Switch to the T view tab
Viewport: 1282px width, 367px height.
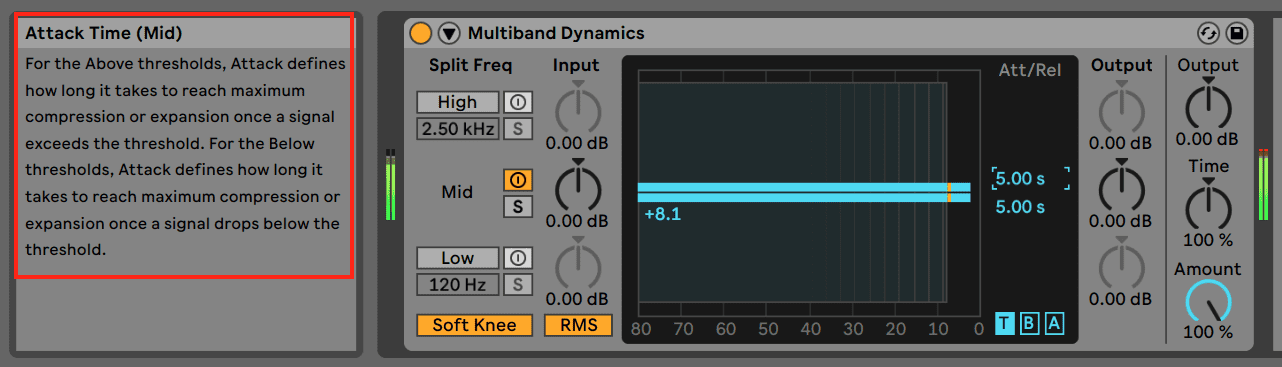pyautogui.click(x=1005, y=323)
